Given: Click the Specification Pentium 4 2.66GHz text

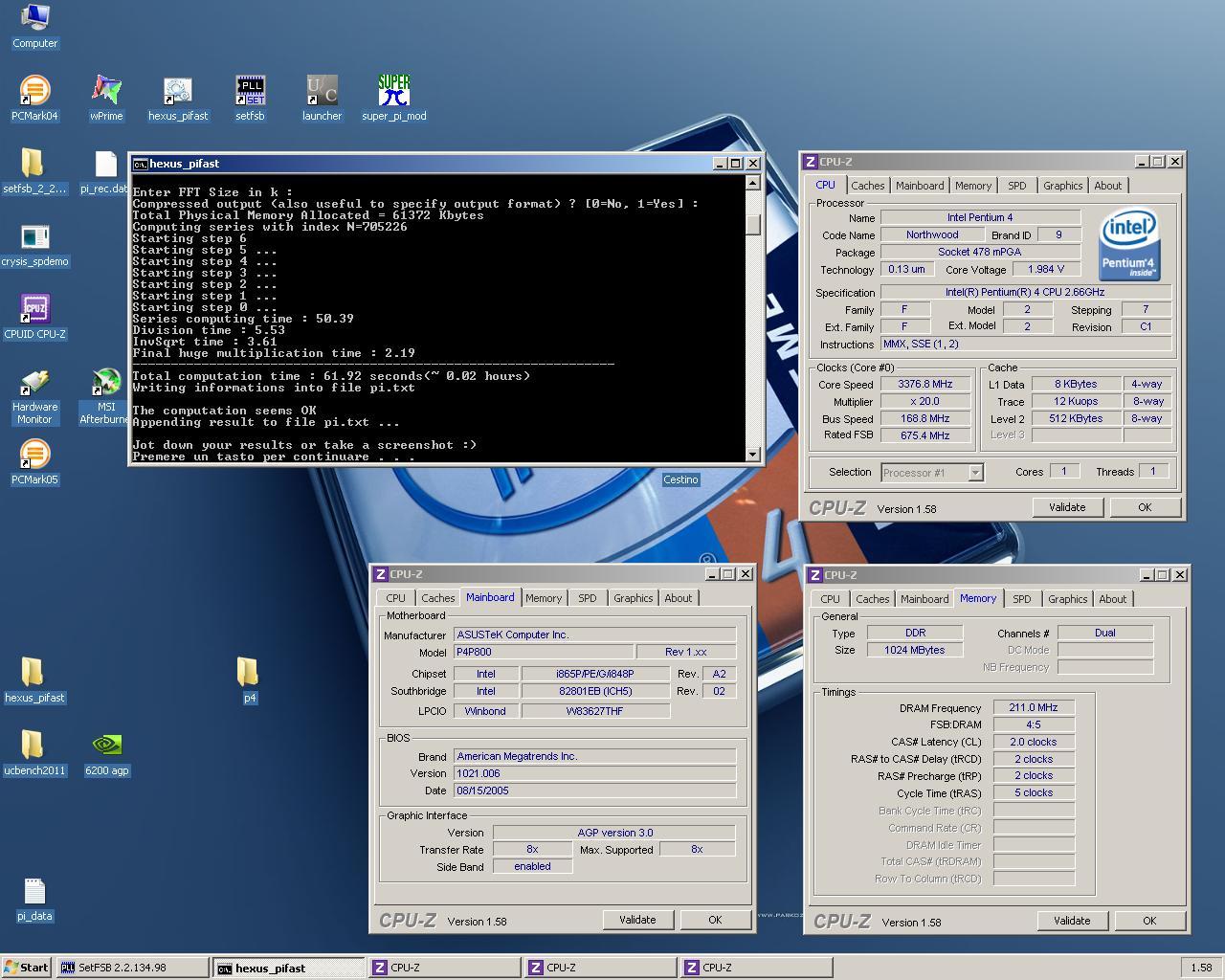Looking at the screenshot, I should tap(1025, 292).
